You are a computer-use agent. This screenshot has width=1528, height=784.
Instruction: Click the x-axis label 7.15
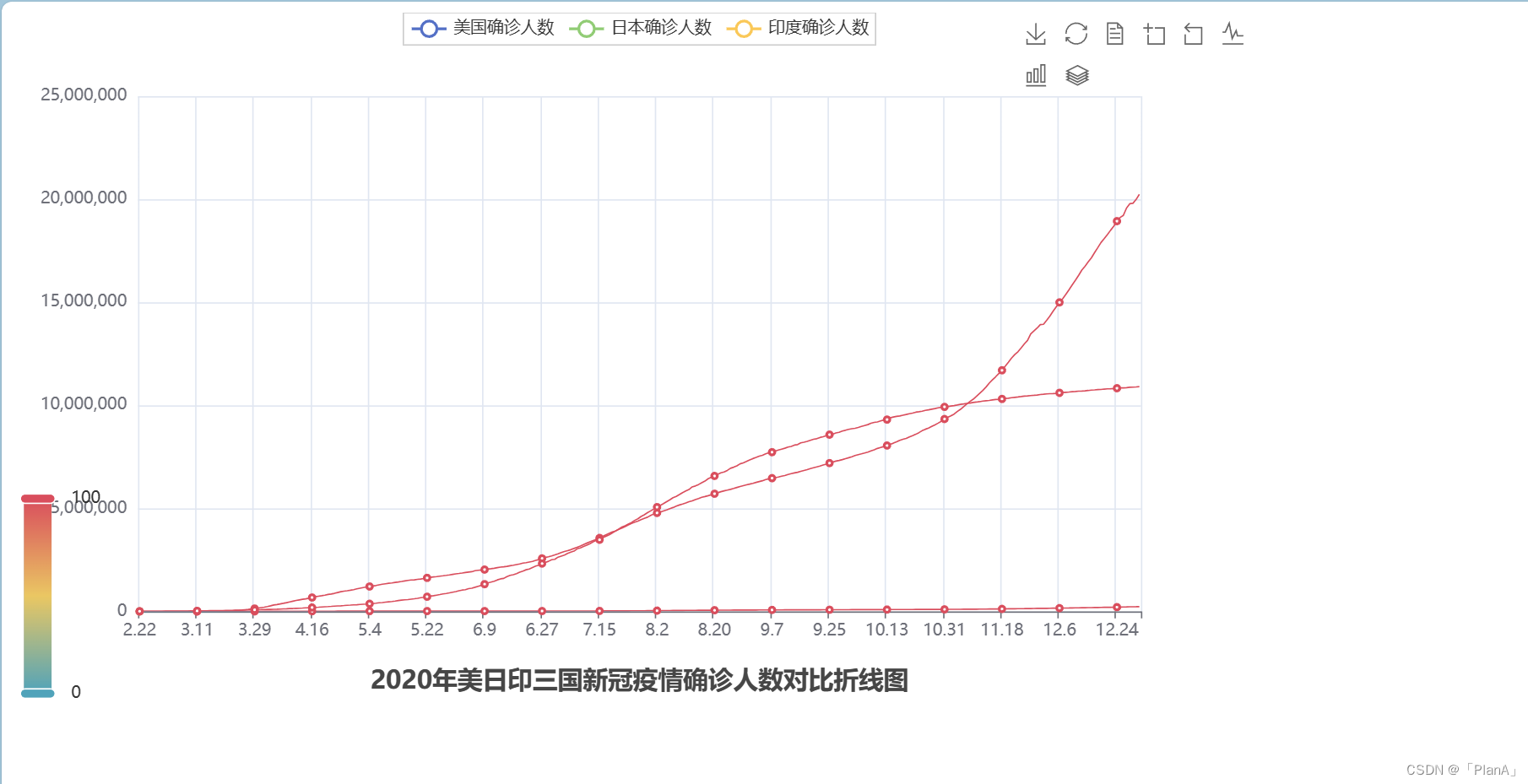tap(599, 630)
